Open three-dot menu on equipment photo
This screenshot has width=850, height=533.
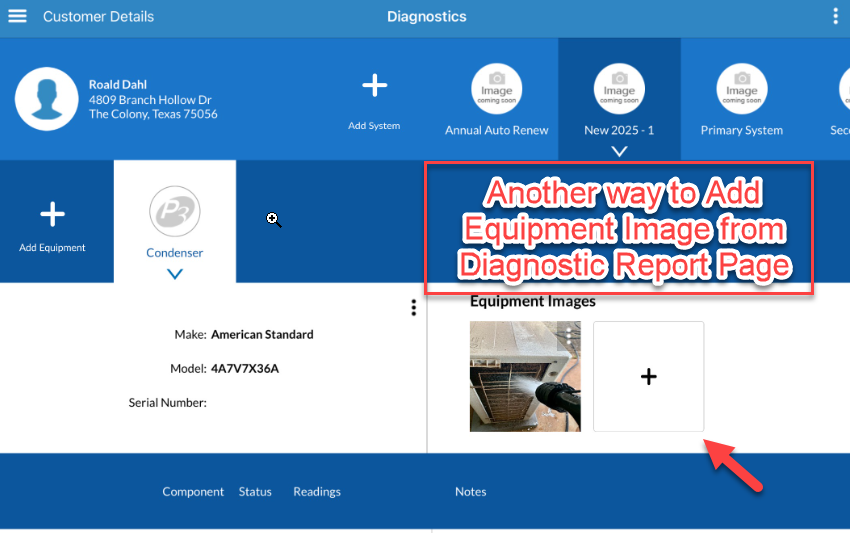click(x=569, y=335)
